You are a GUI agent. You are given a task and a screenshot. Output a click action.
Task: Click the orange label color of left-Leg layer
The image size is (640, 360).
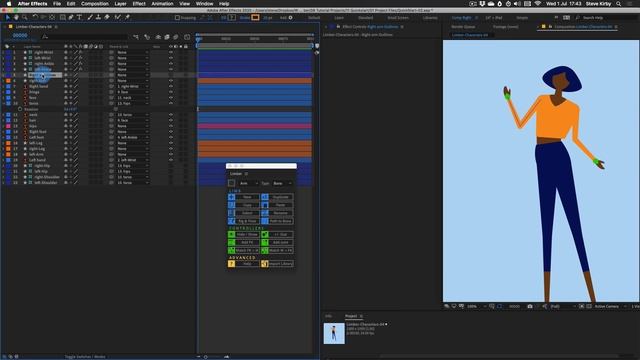tap(8, 143)
